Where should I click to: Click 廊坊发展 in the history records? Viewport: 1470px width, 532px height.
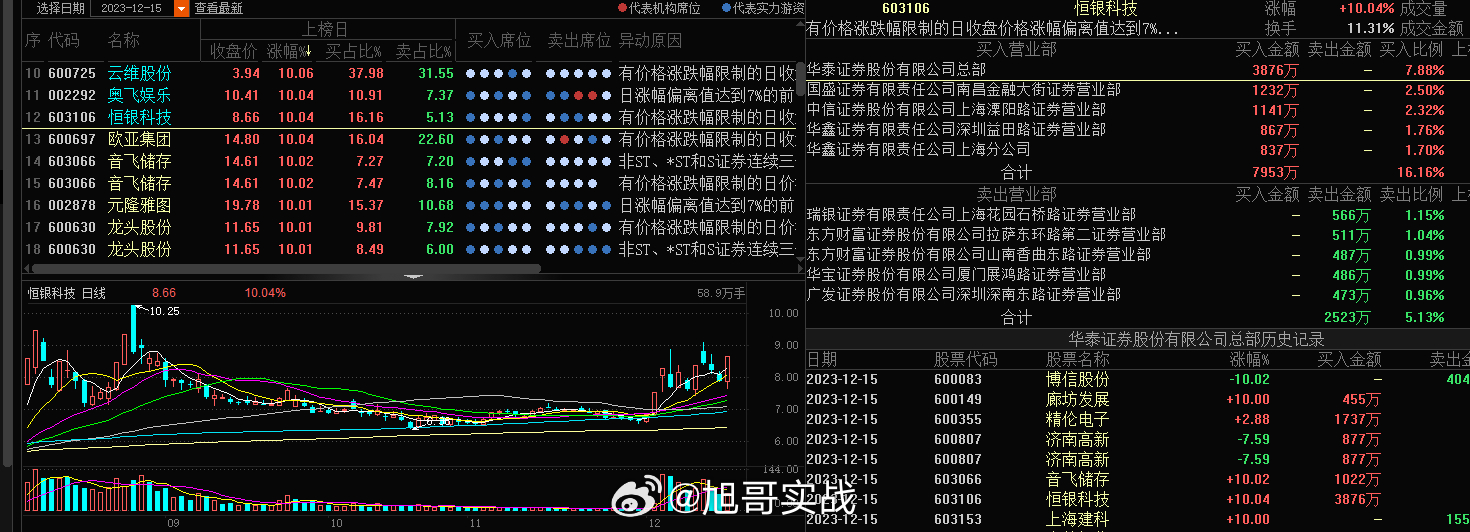pyautogui.click(x=1078, y=399)
